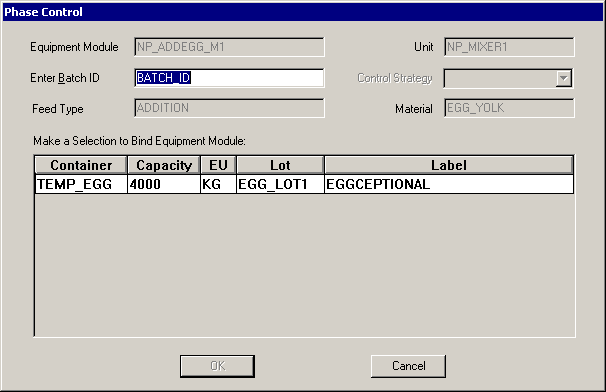The height and width of the screenshot is (392, 606).
Task: Click the Equipment Module label
Action: point(74,47)
